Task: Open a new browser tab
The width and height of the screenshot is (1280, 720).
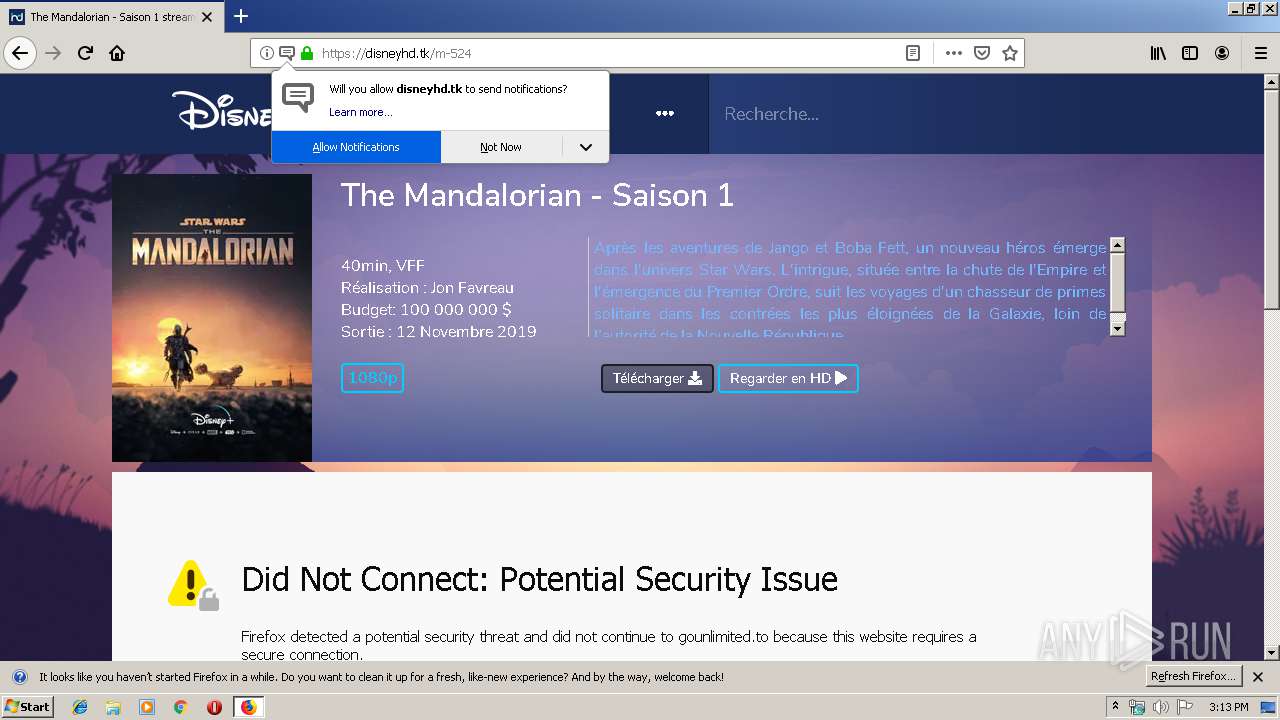Action: coord(241,16)
